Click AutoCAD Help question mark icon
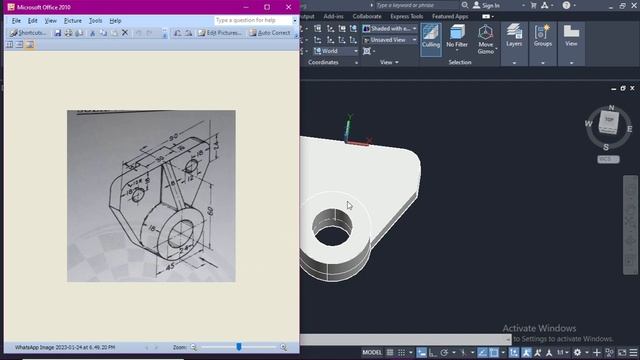 (x=566, y=5)
